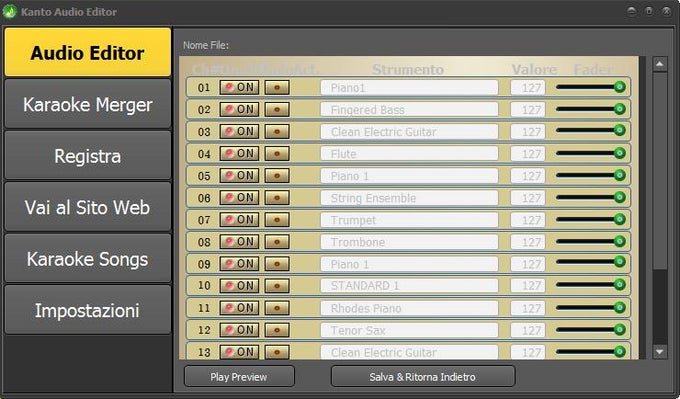The height and width of the screenshot is (399, 680).
Task: Click channel 01 fader knob
Action: [x=620, y=87]
